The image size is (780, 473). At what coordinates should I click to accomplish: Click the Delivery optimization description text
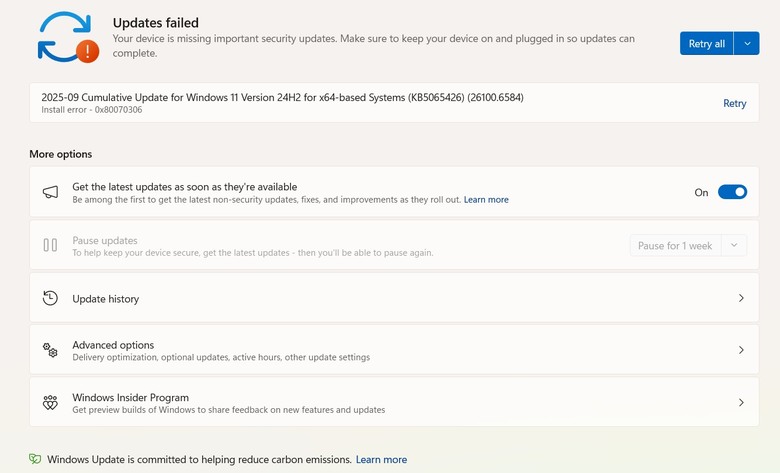pos(221,357)
